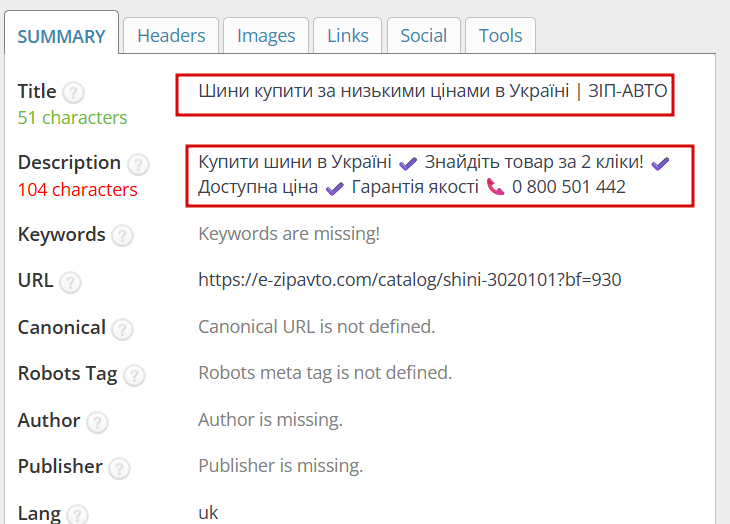Click 'Keywords are missing!' message
The width and height of the screenshot is (730, 524).
tap(289, 234)
